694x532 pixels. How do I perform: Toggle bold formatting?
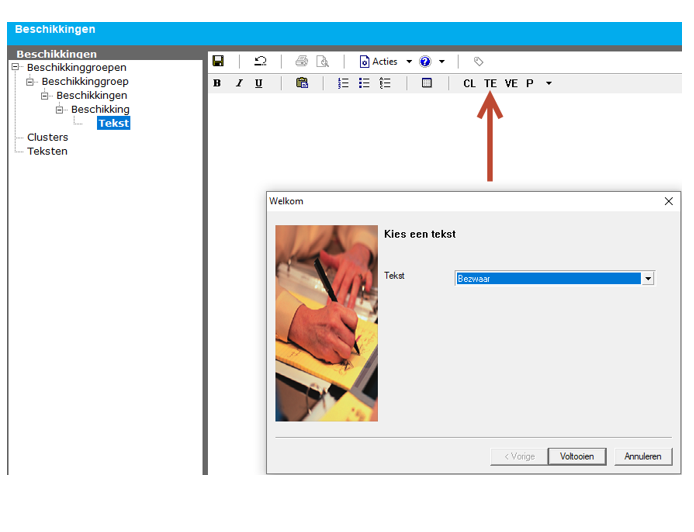coord(217,83)
